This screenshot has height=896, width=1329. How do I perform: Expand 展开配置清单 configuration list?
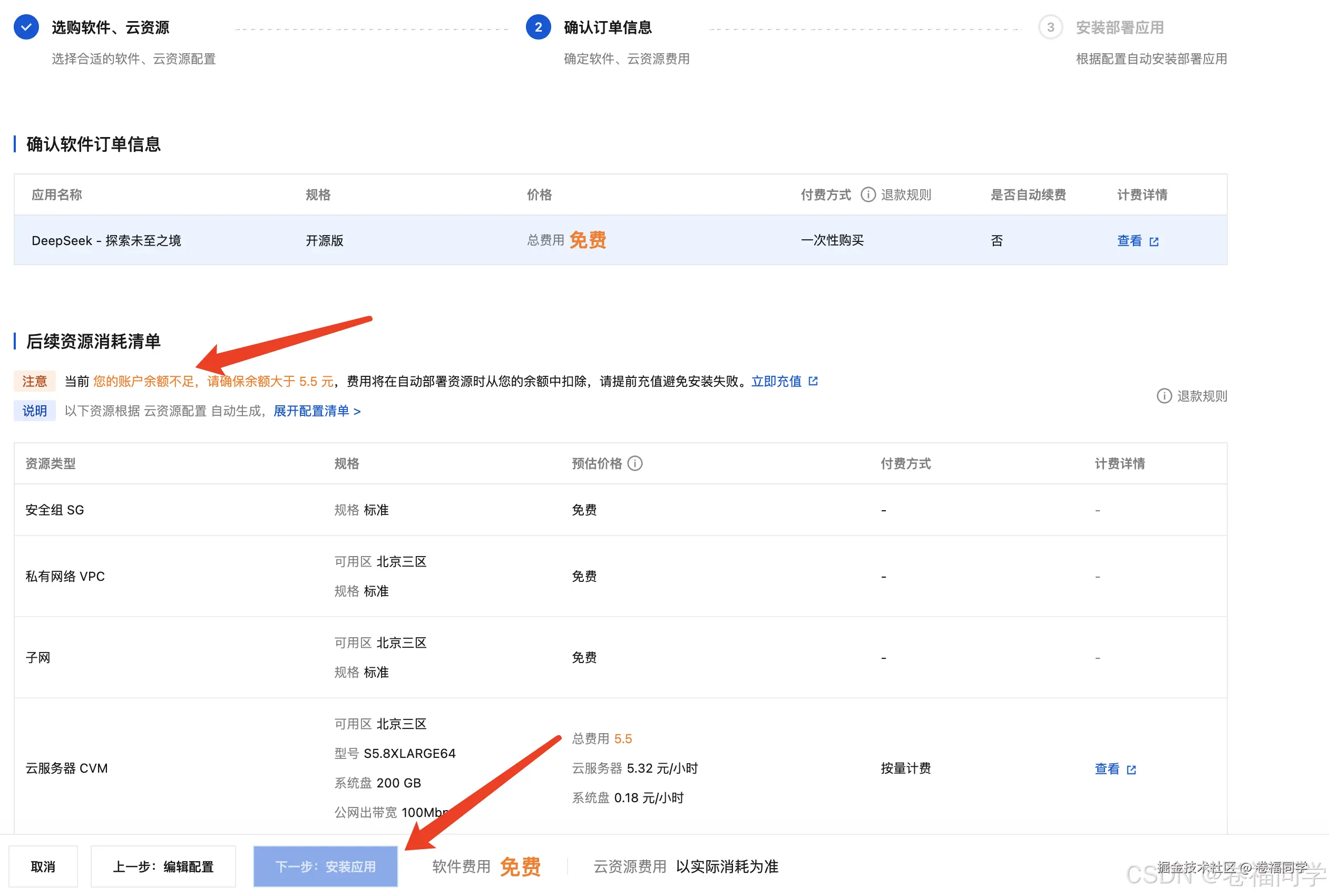pos(317,411)
